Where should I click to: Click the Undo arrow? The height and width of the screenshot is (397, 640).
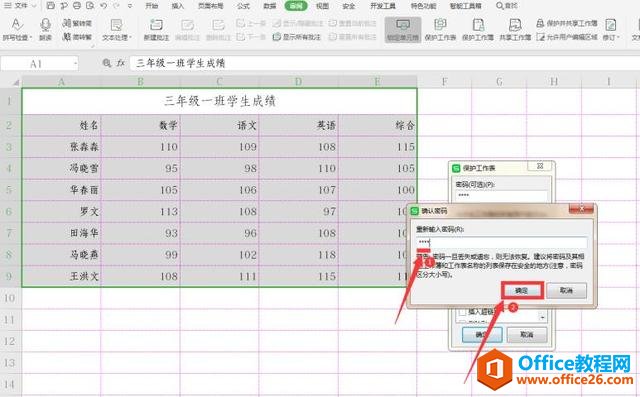pyautogui.click(x=103, y=6)
